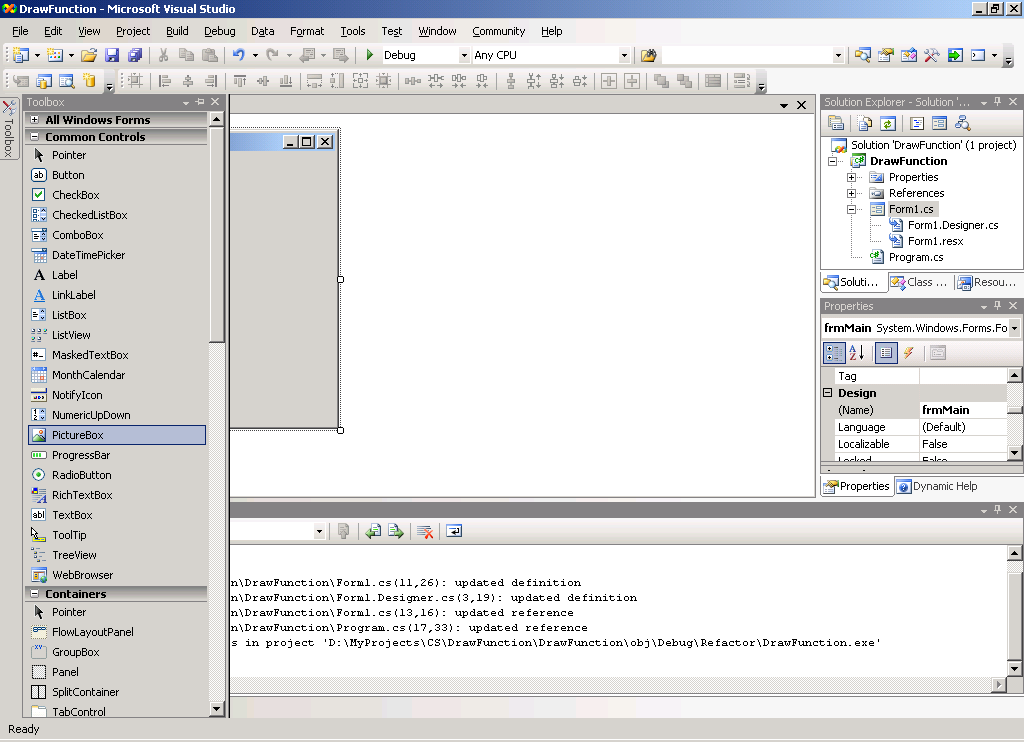This screenshot has width=1024, height=742.
Task: Click View Code icon in Solution Explorer
Action: (917, 123)
